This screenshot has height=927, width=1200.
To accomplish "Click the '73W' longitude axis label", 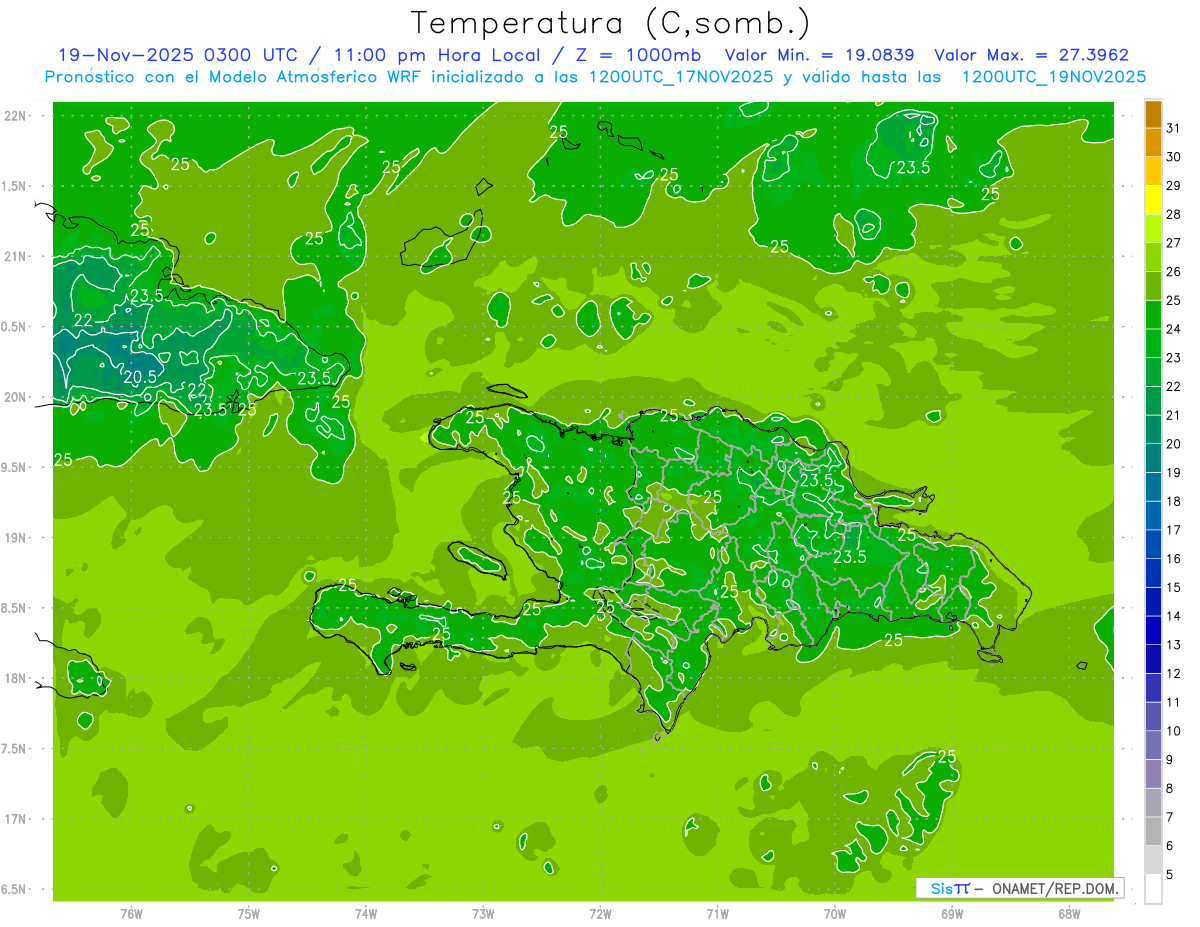I will [483, 913].
